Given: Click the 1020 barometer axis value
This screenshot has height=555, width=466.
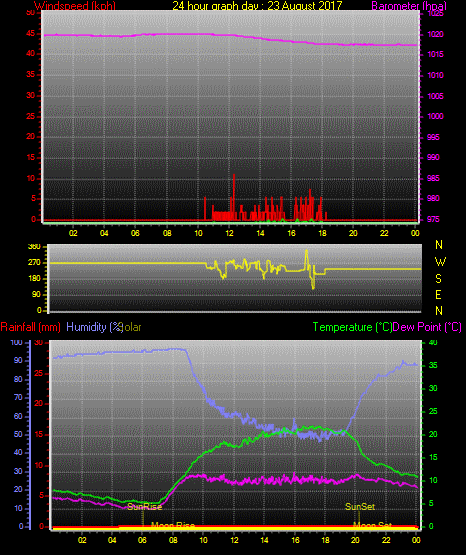Looking at the screenshot, I should click(435, 34).
